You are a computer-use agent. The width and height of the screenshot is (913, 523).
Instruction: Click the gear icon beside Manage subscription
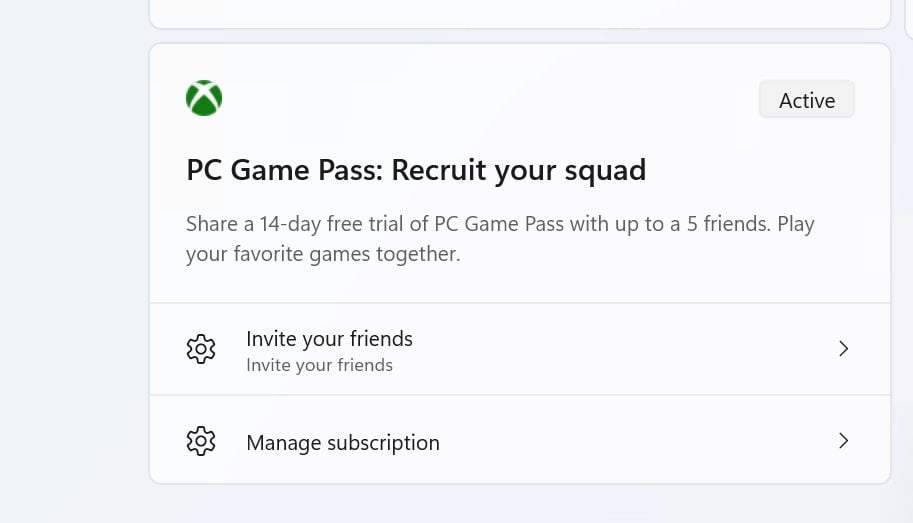point(201,441)
